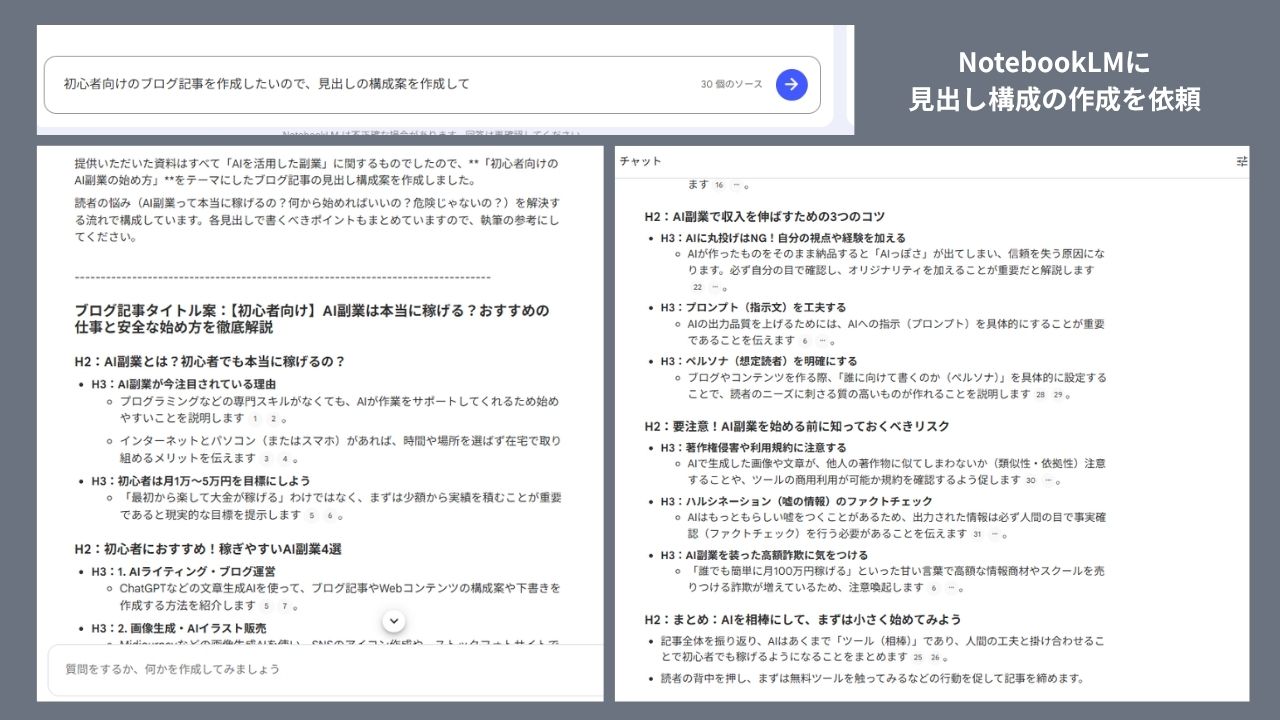
Task: Open citation 4 after メリットを伝えます
Action: click(x=285, y=459)
